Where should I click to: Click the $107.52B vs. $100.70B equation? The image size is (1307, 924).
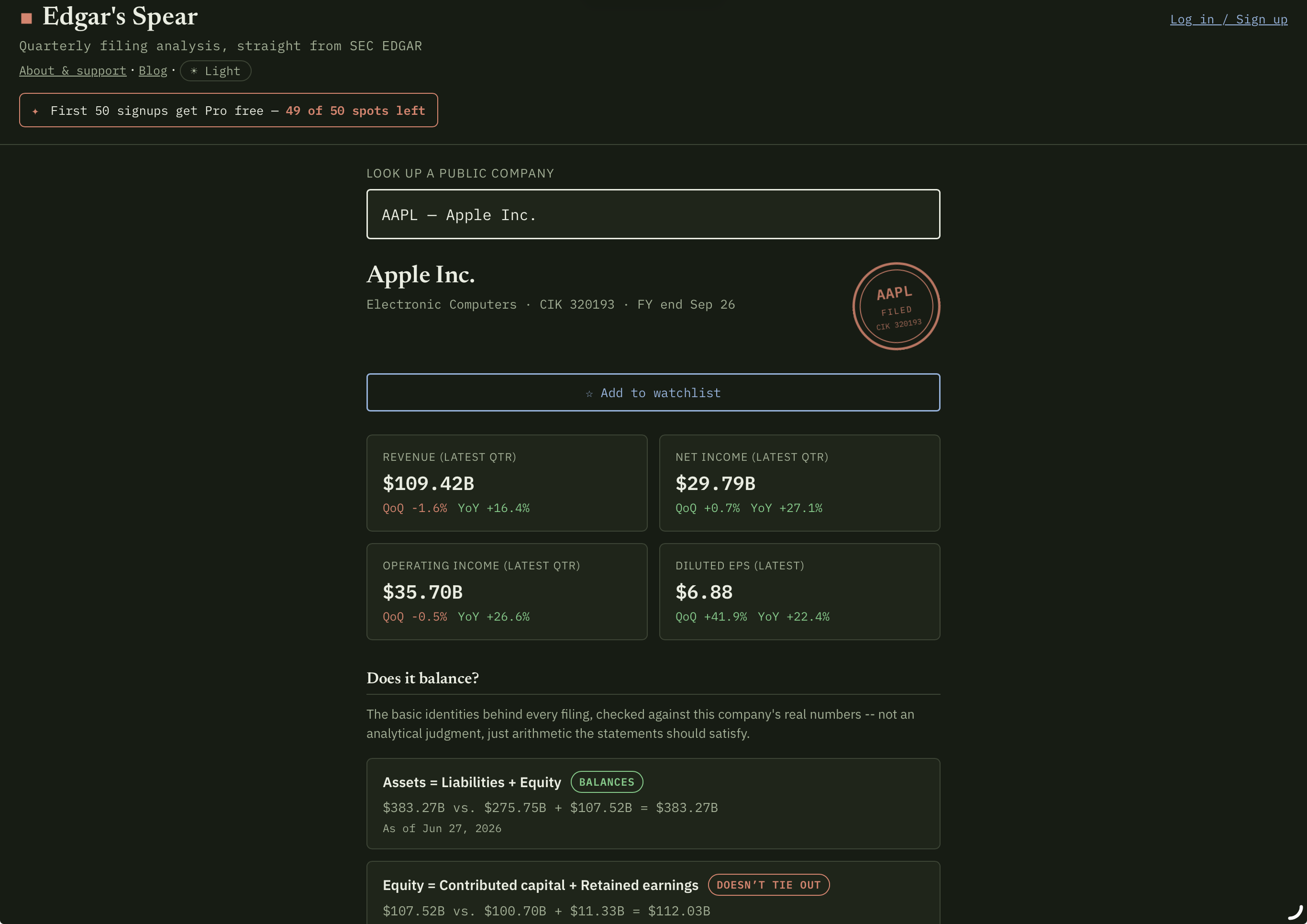[546, 911]
